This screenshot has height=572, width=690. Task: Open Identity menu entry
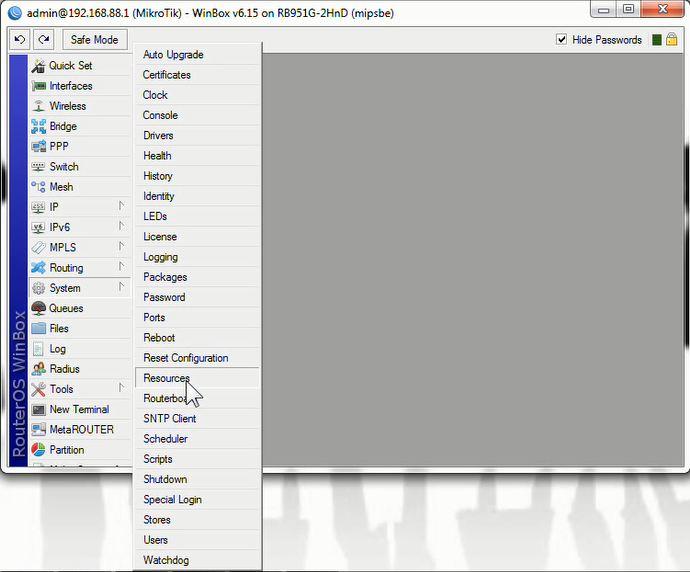(197, 196)
